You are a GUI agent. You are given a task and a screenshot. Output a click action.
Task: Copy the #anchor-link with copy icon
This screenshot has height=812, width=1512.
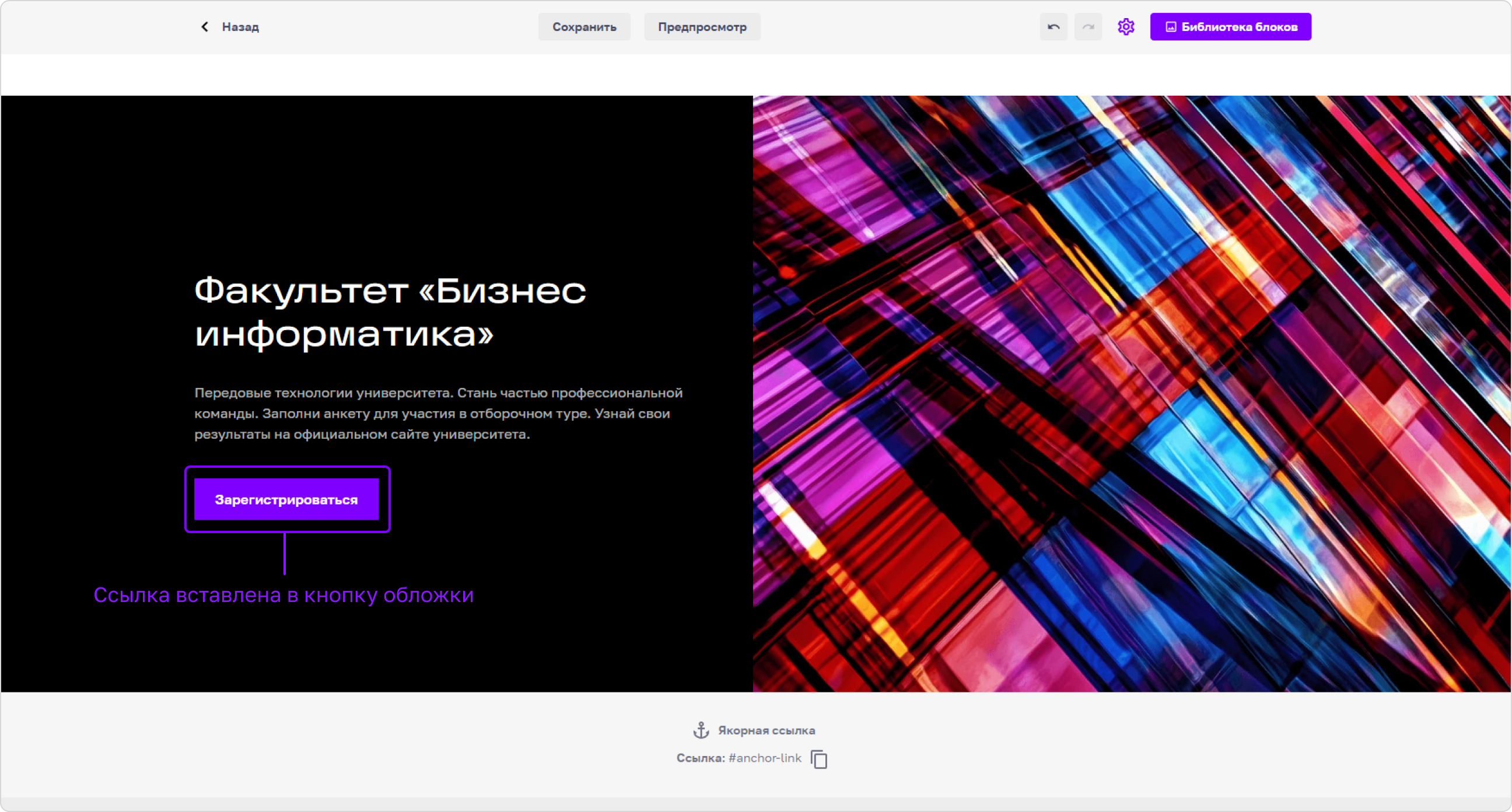(819, 758)
